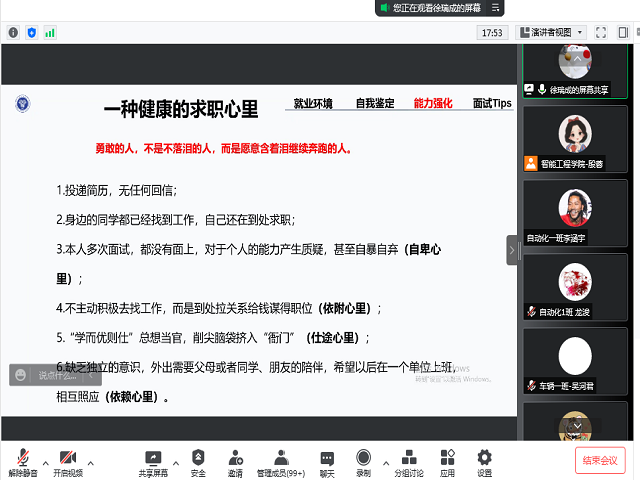This screenshot has height=480, width=640.
Task: Turn on camera with 开启视频
Action: click(68, 460)
